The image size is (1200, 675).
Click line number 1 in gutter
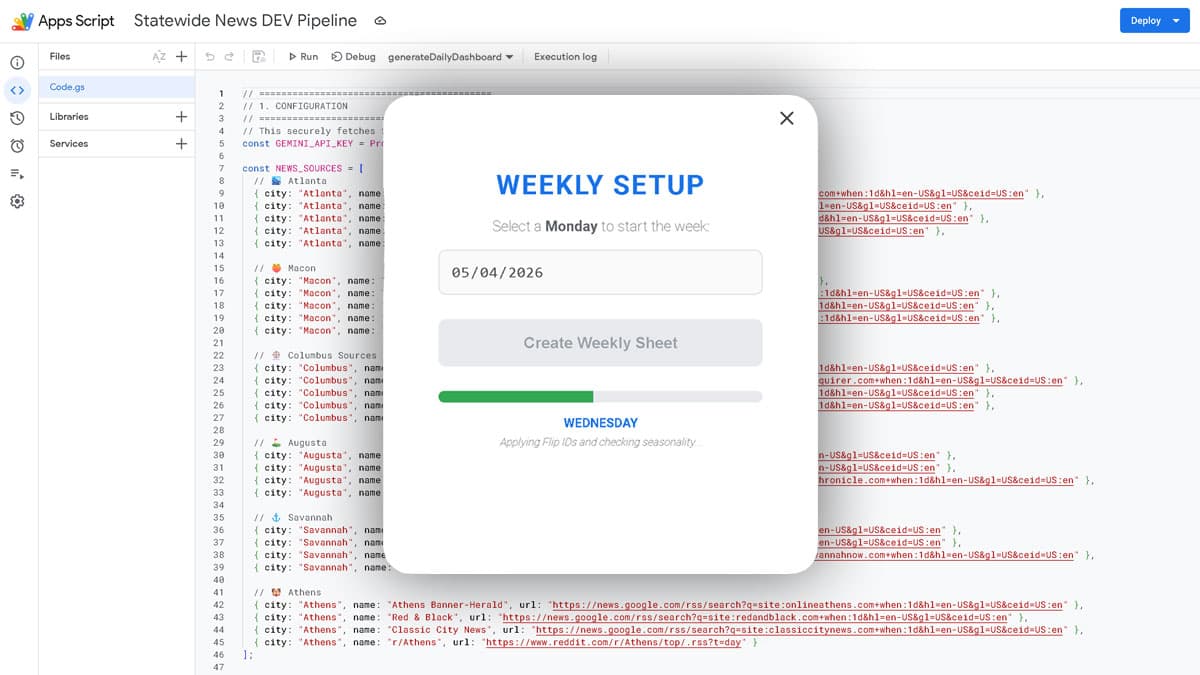221,93
